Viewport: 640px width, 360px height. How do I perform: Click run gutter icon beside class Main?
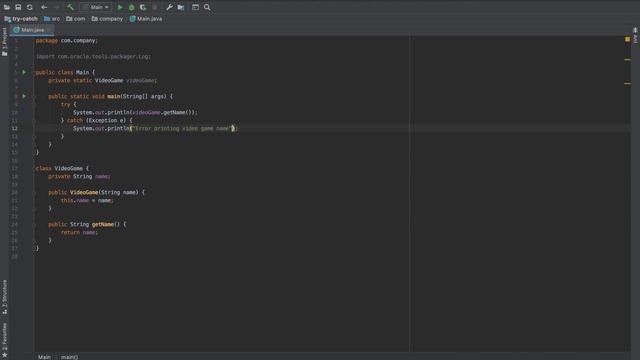[24, 72]
